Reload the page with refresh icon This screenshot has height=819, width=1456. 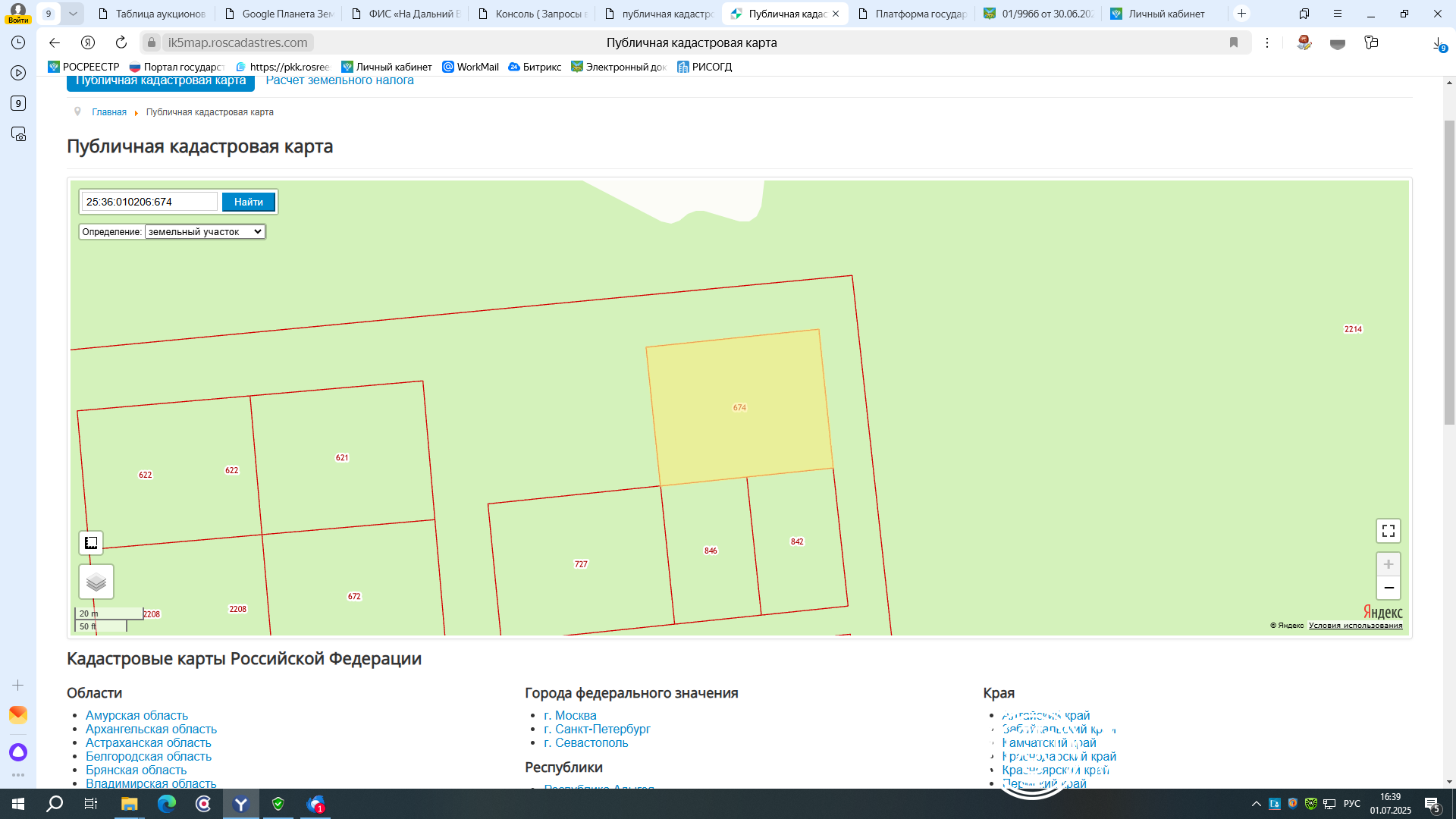coord(121,42)
